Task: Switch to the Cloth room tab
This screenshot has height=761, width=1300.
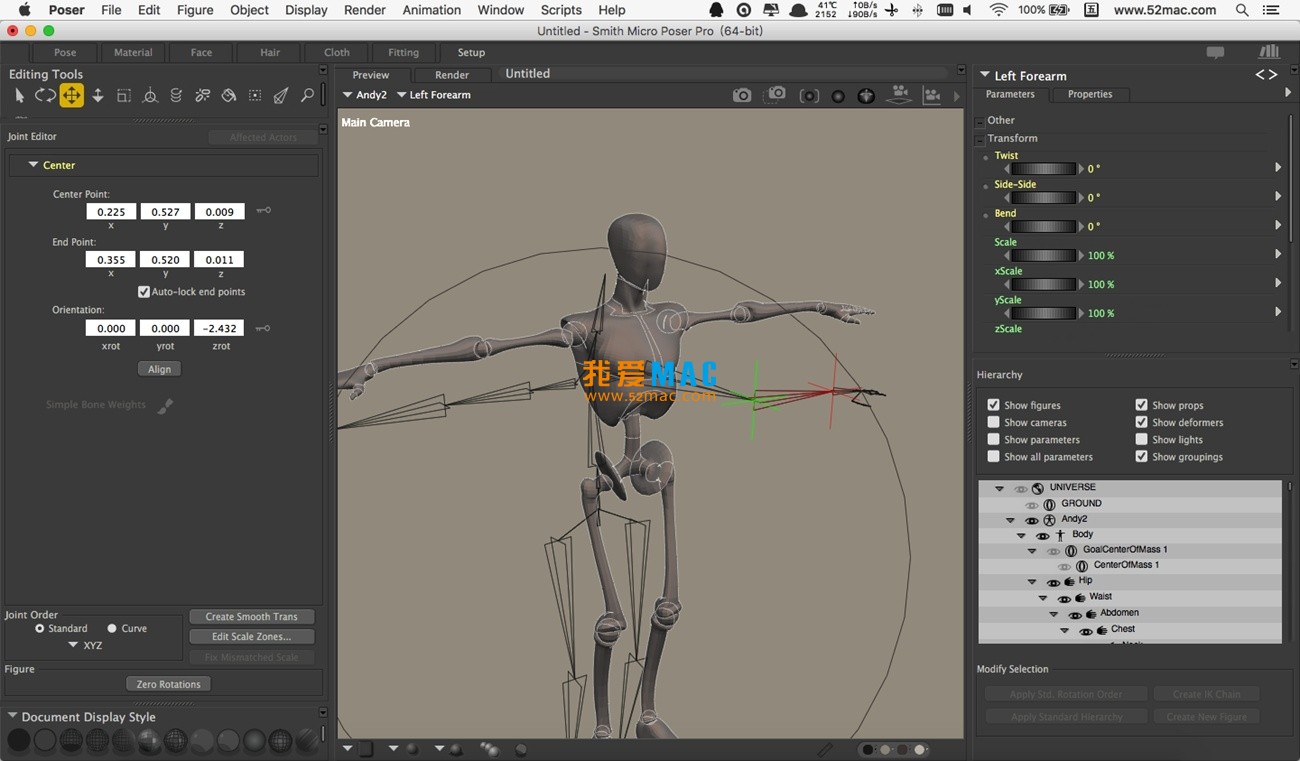Action: [x=337, y=52]
